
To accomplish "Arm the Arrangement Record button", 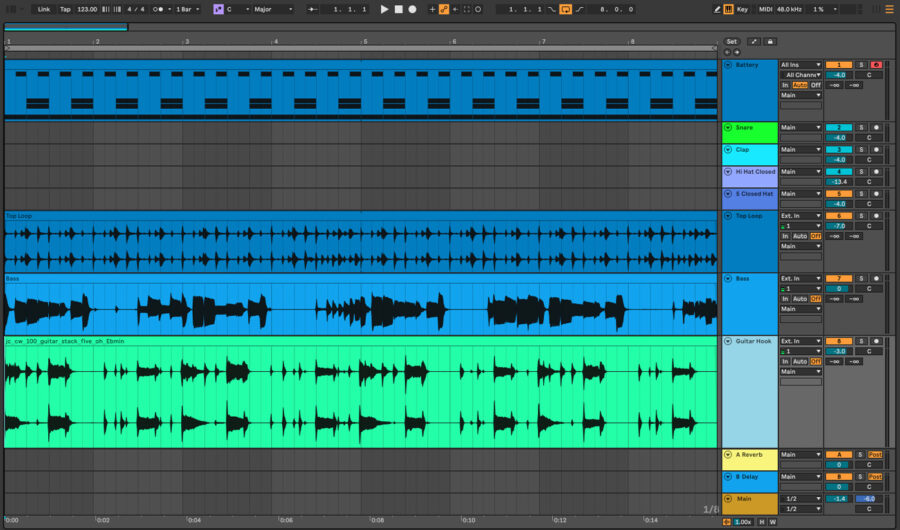I will 412,9.
